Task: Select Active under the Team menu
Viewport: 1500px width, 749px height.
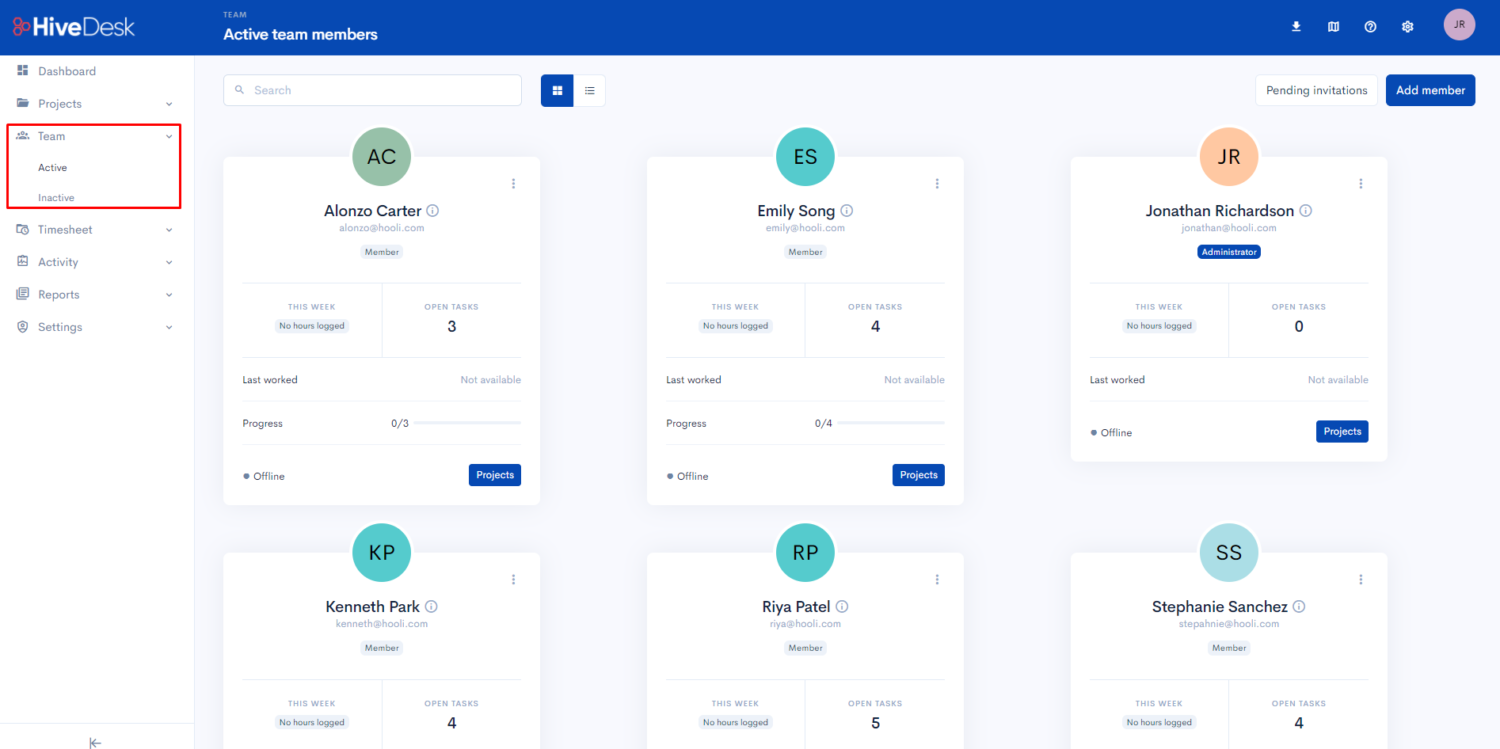Action: coord(52,167)
